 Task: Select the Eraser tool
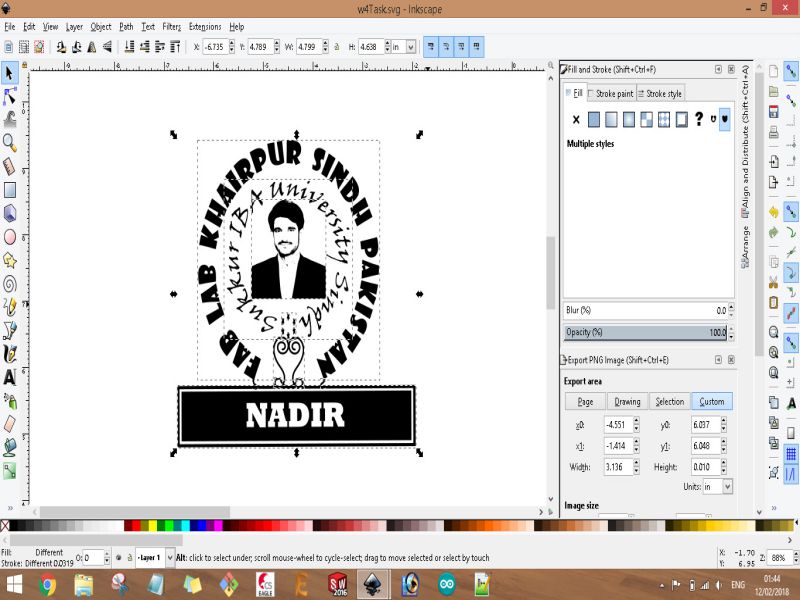pos(10,424)
